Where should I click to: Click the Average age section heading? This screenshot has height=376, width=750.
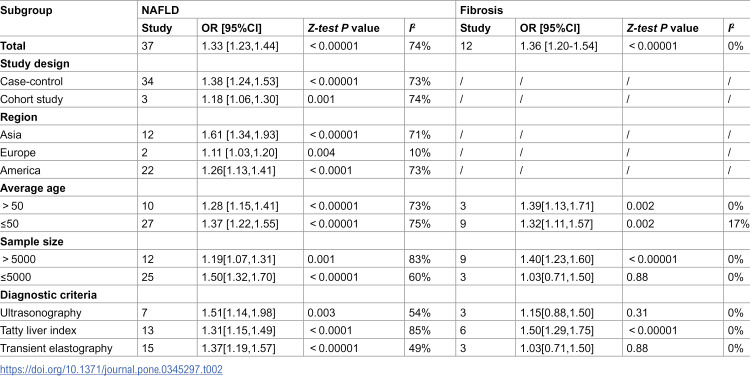(33, 188)
